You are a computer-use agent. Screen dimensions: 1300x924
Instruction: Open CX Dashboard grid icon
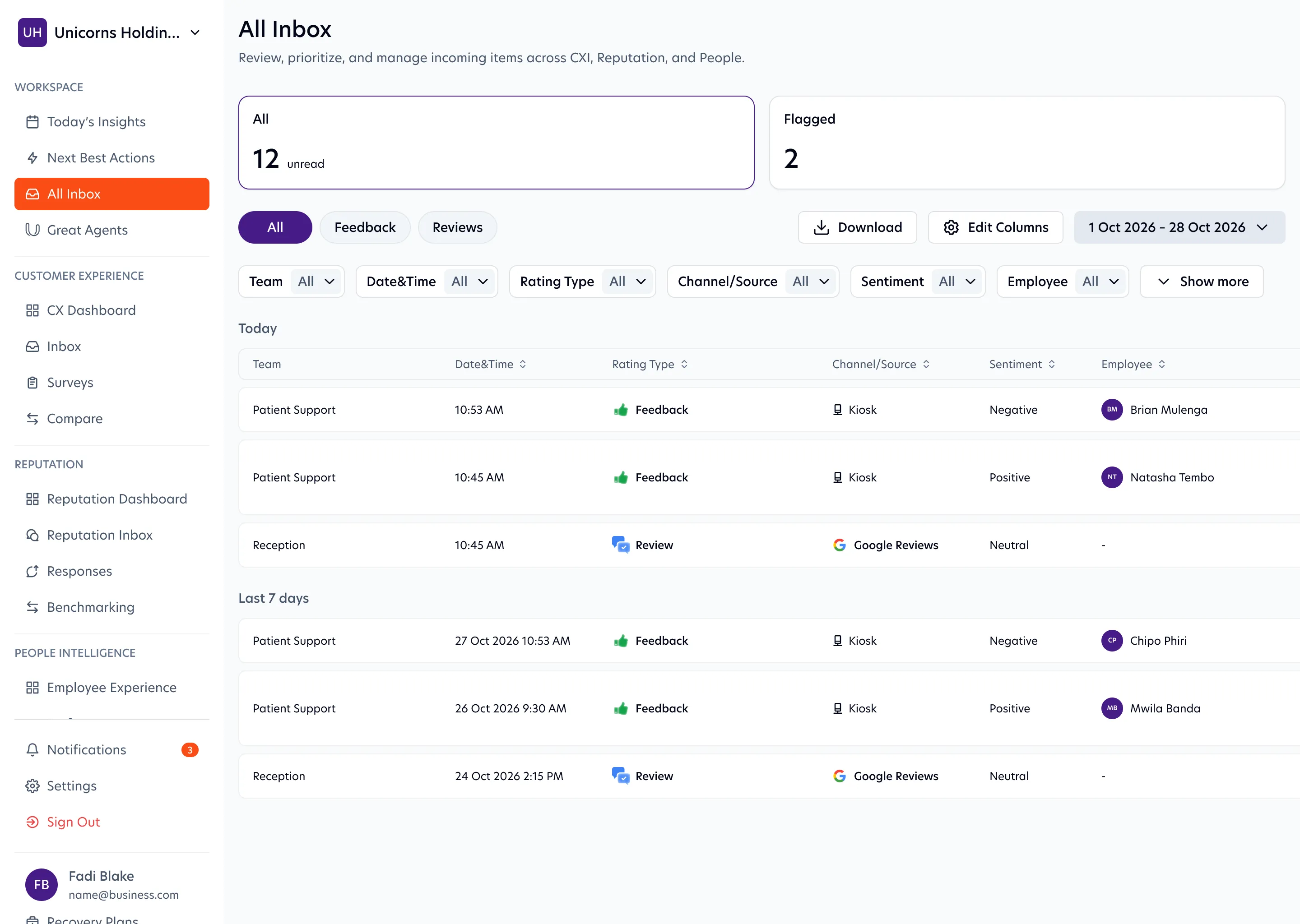click(32, 310)
